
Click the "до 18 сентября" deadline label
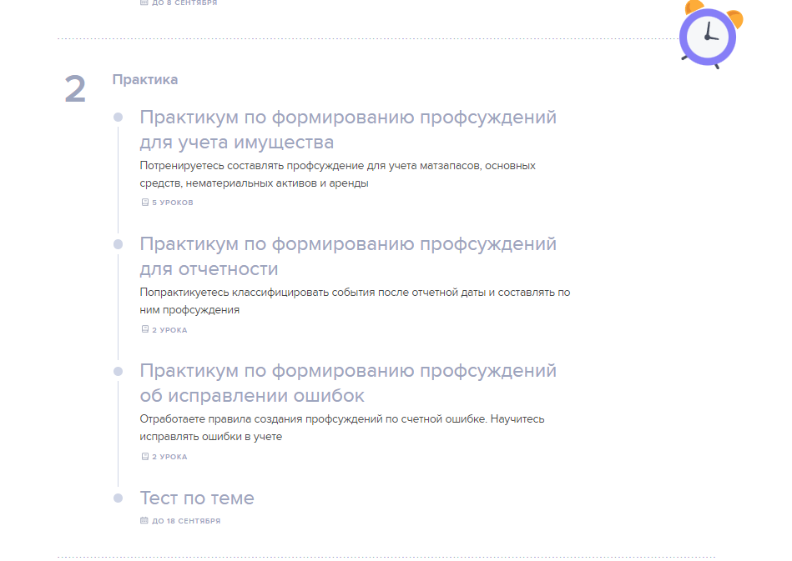[x=185, y=521]
